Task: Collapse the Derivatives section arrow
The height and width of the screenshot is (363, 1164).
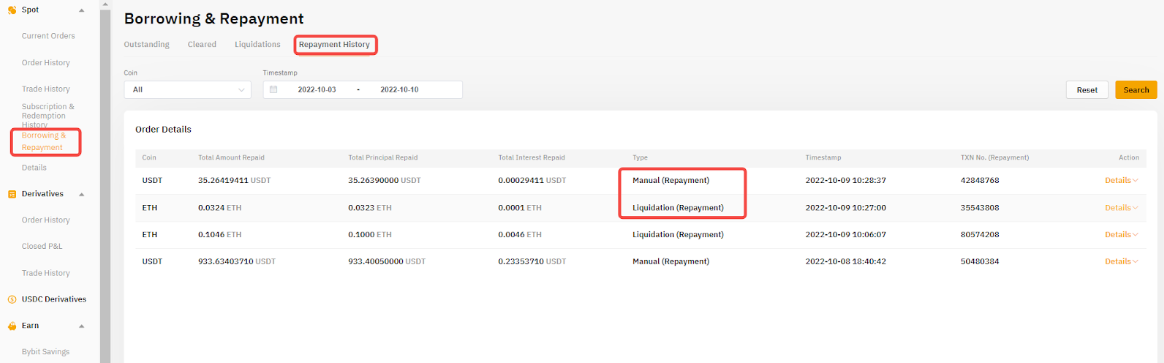Action: 82,194
